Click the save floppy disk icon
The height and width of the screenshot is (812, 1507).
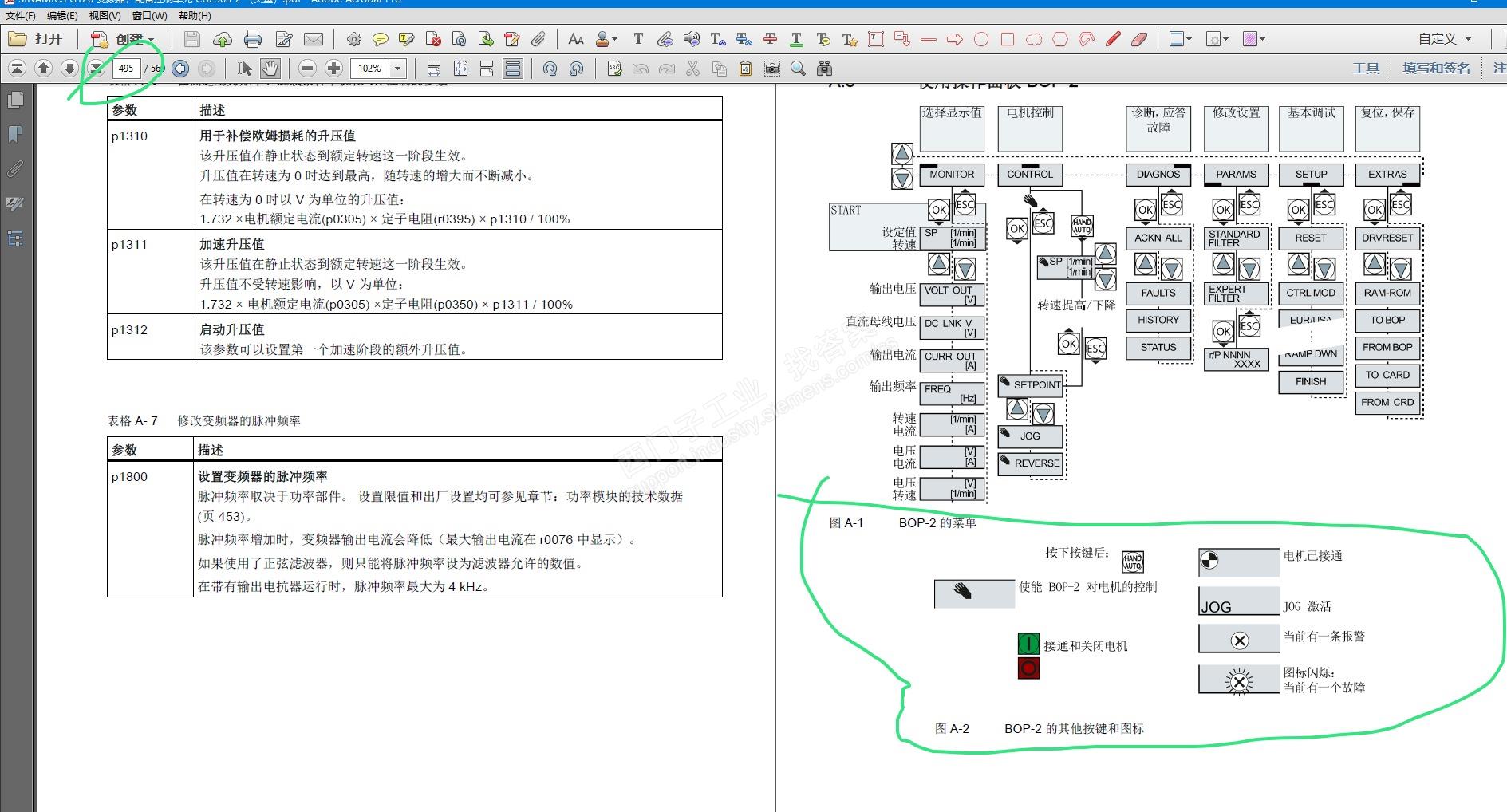(191, 39)
